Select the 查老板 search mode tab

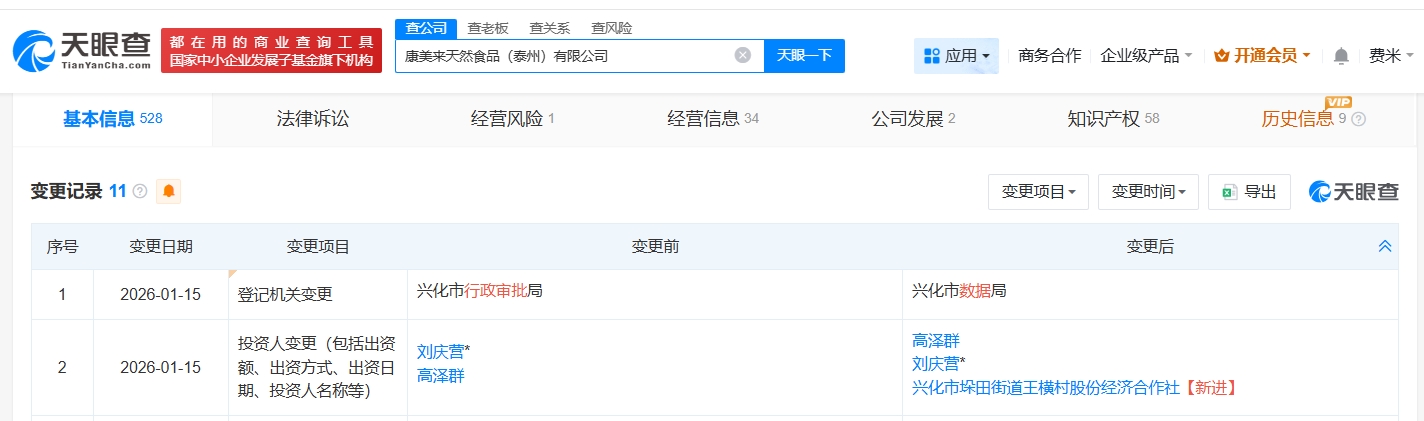tap(488, 28)
